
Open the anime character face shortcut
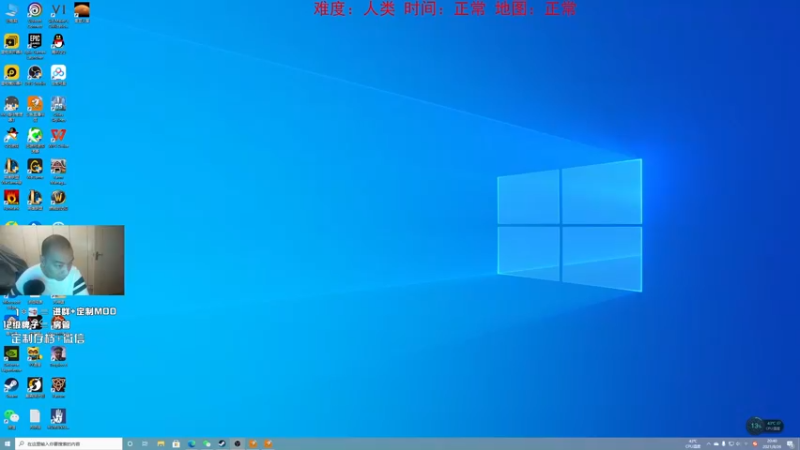(11, 108)
